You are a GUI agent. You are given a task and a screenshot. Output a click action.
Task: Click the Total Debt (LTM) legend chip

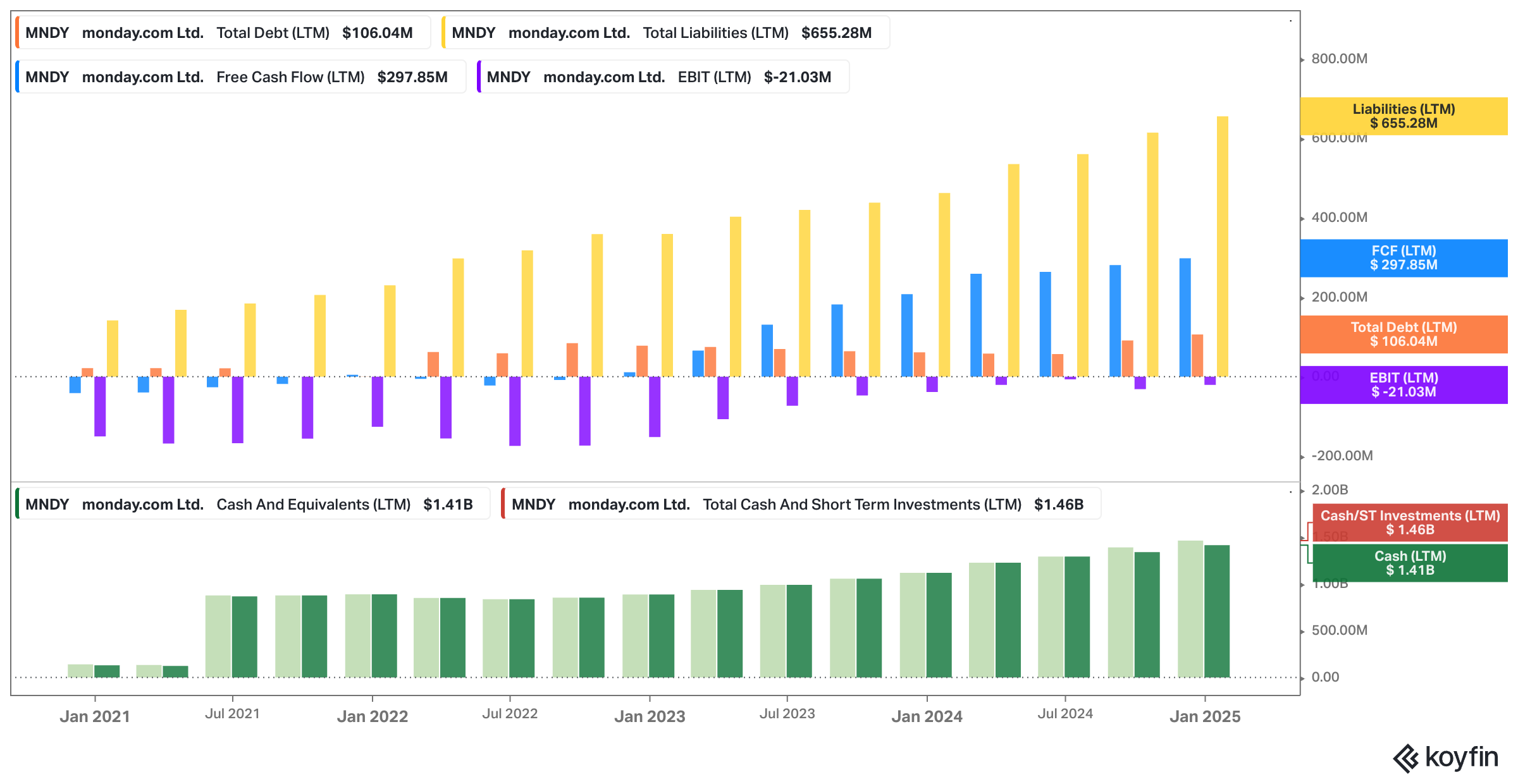(223, 33)
